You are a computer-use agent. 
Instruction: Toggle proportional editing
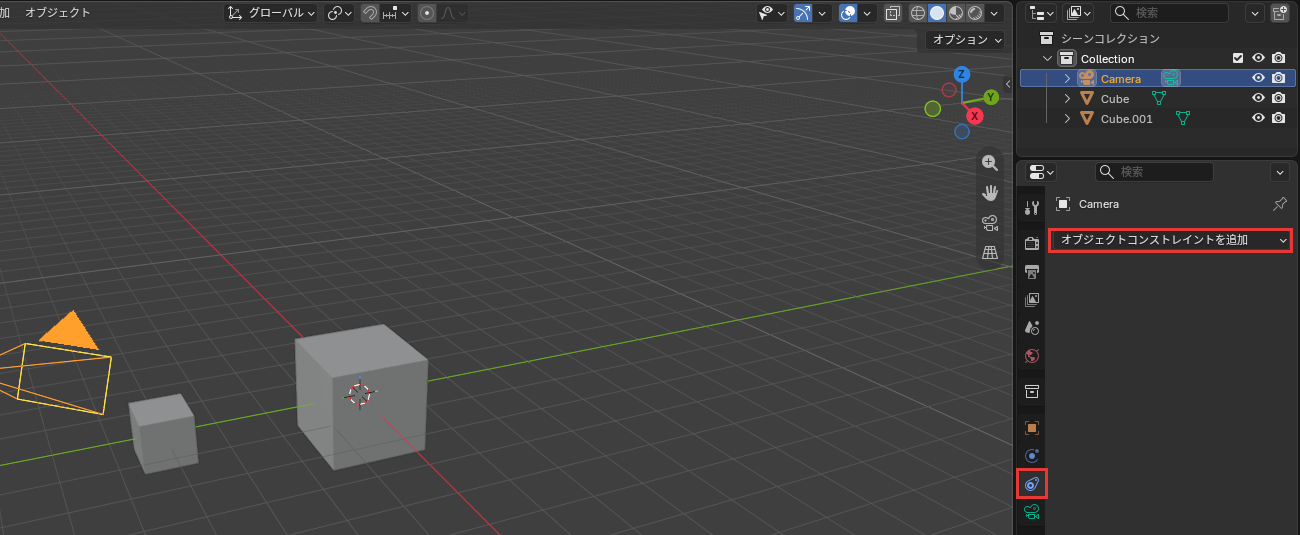428,13
